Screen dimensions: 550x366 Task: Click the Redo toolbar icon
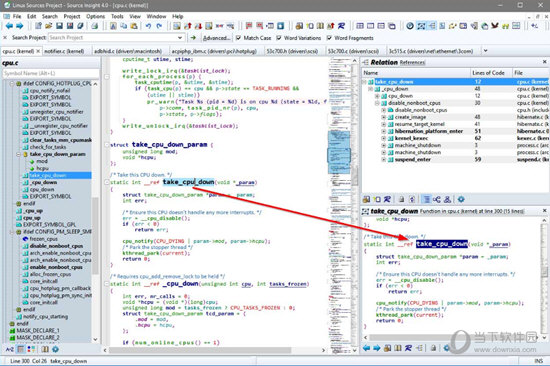tap(159, 26)
